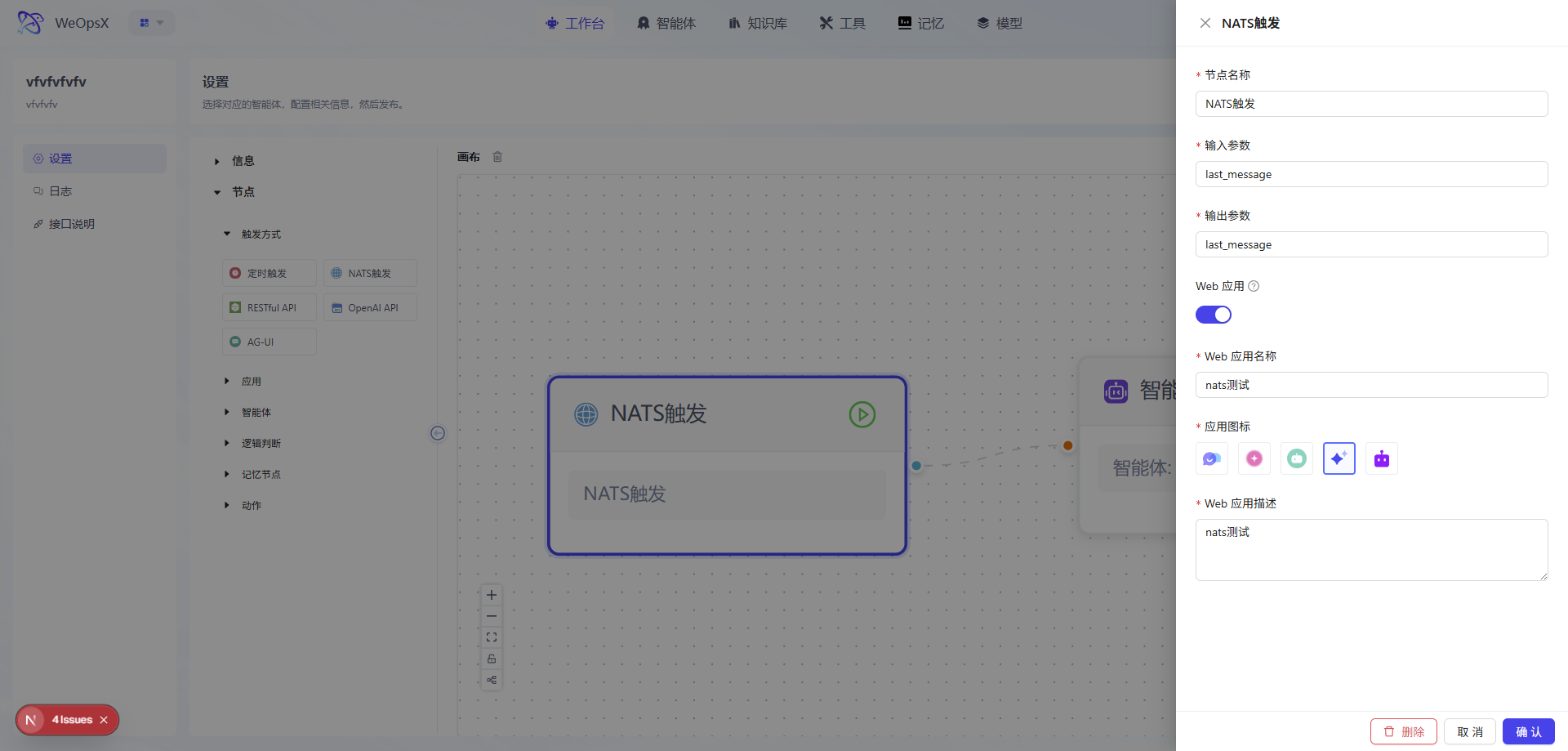This screenshot has width=1568, height=751.
Task: Pick the green robot face app icon
Action: point(1297,458)
